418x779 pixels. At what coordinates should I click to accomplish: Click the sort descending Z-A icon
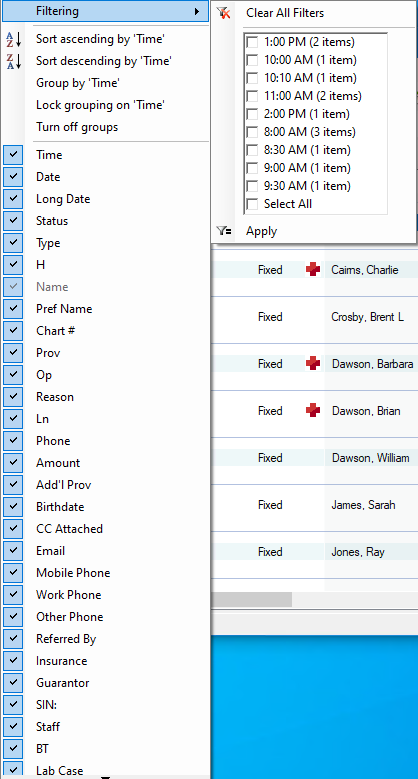click(13, 61)
